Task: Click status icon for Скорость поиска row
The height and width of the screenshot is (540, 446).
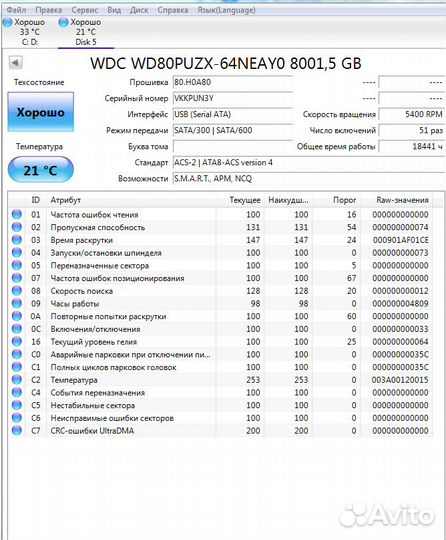Action: 17,290
